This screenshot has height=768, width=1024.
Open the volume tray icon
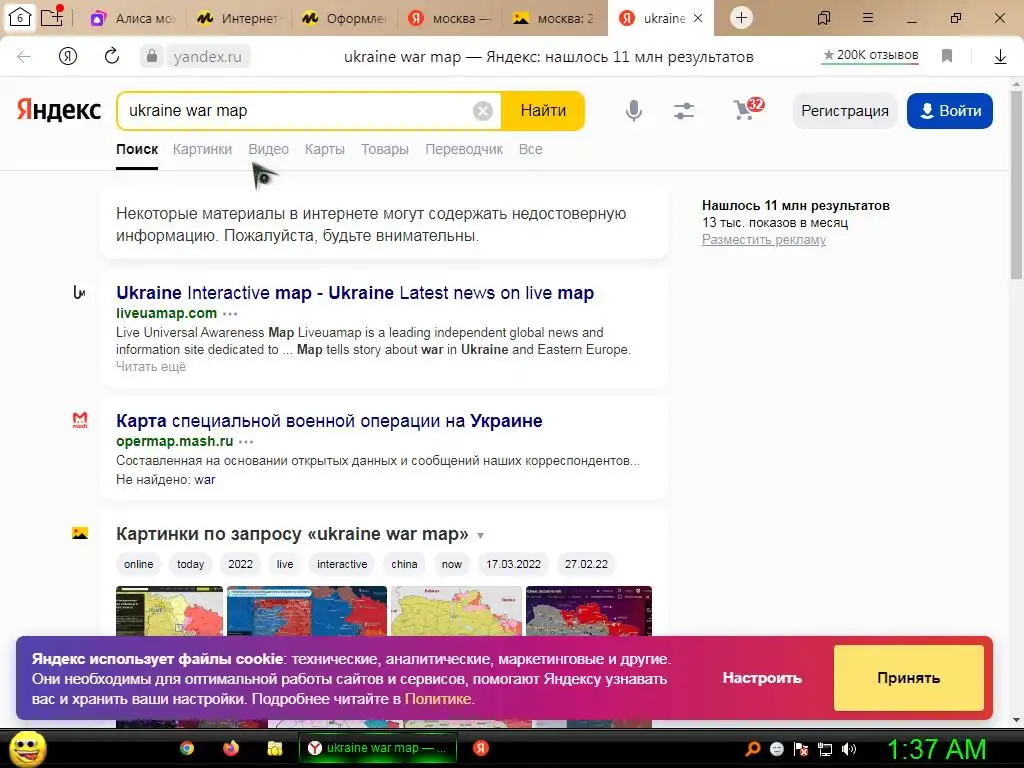click(849, 749)
